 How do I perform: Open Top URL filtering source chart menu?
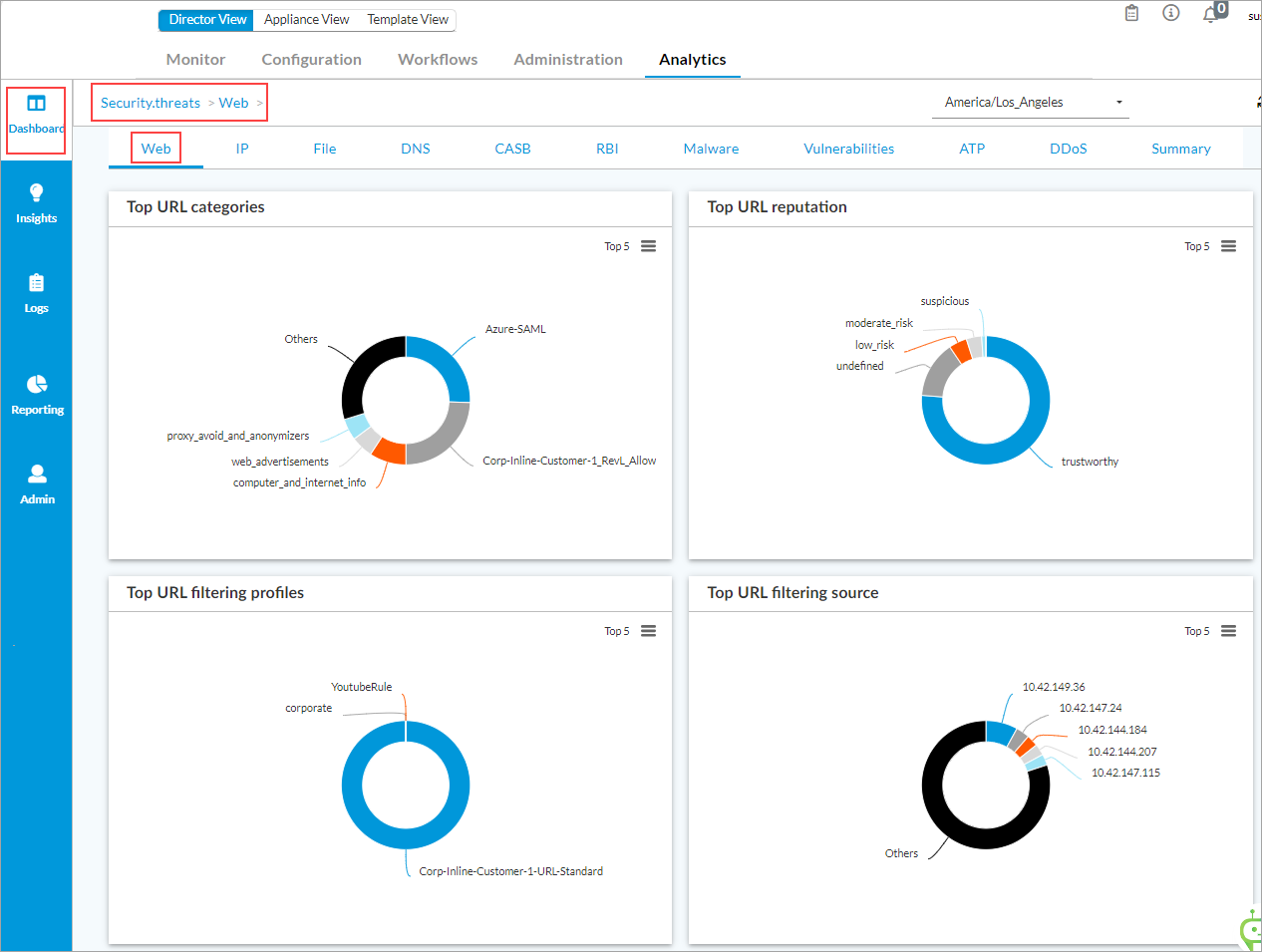(1228, 631)
